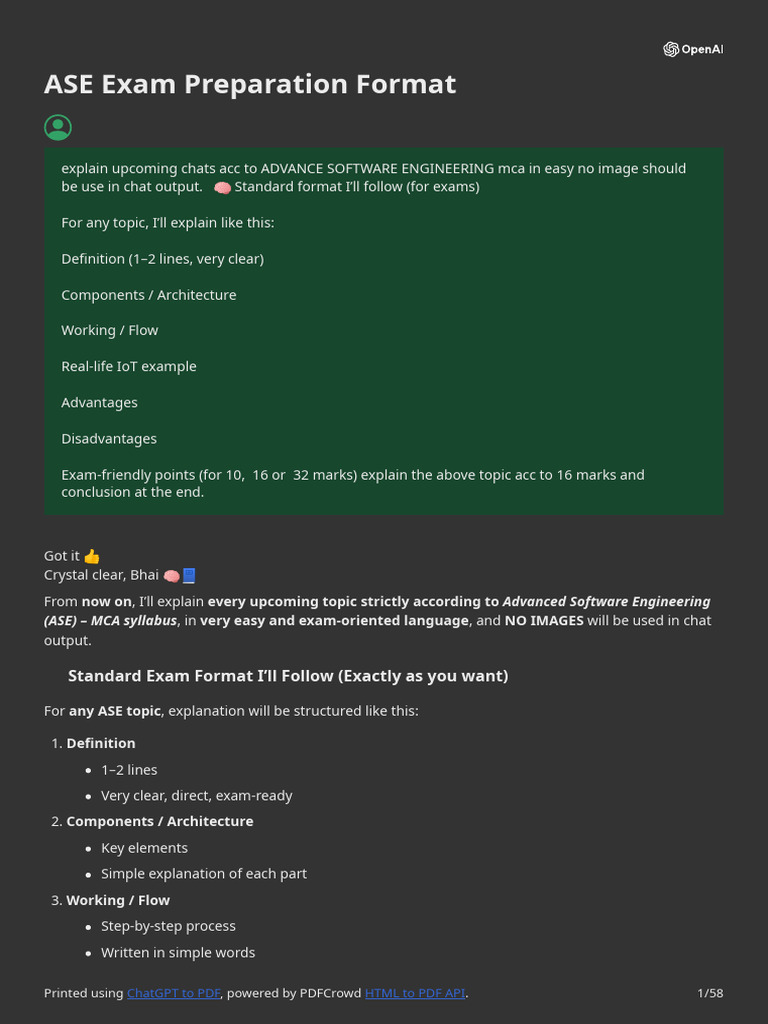Click the green user avatar icon
Image resolution: width=768 pixels, height=1024 pixels.
click(x=58, y=127)
